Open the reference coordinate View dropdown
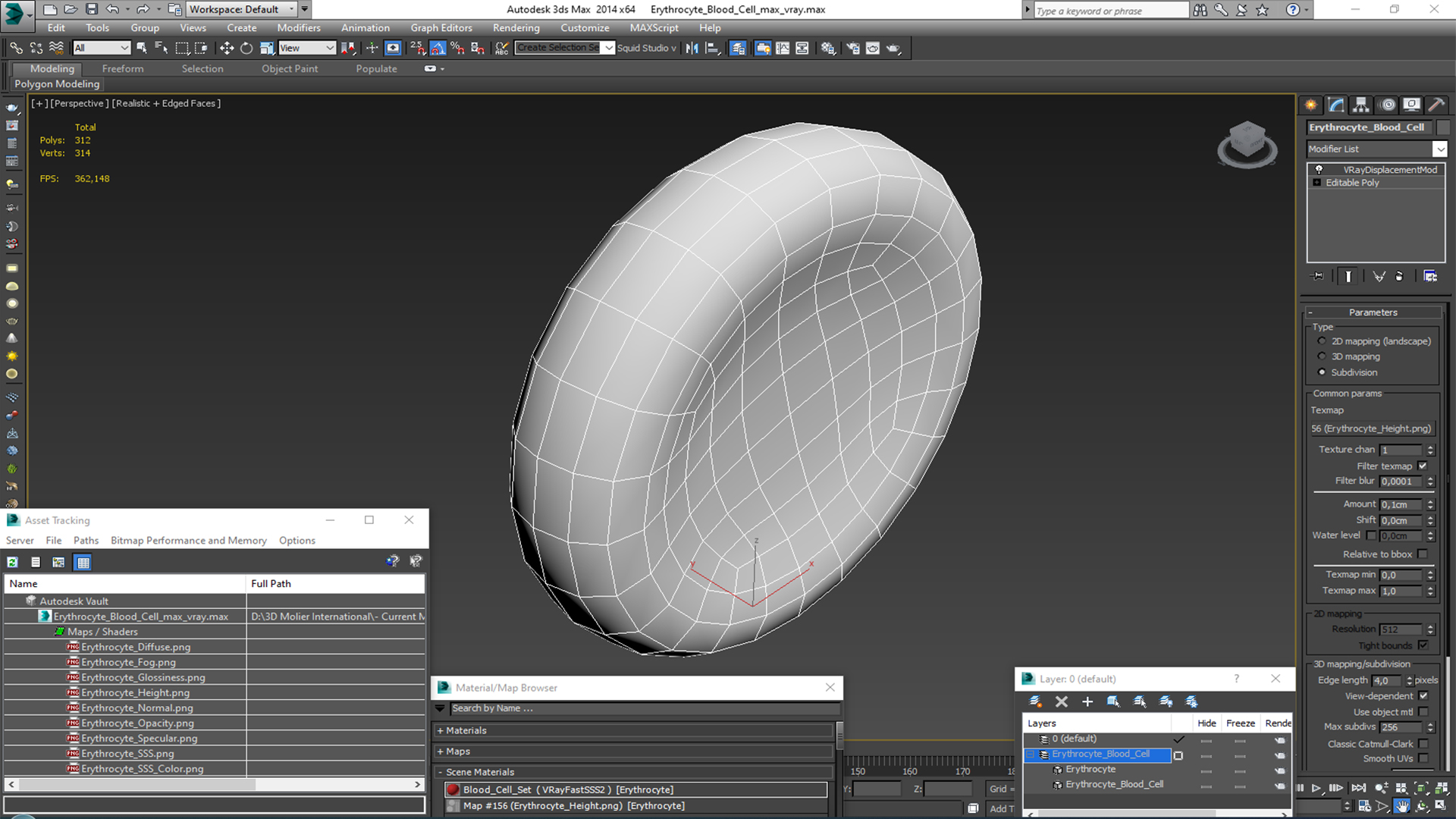 (306, 48)
